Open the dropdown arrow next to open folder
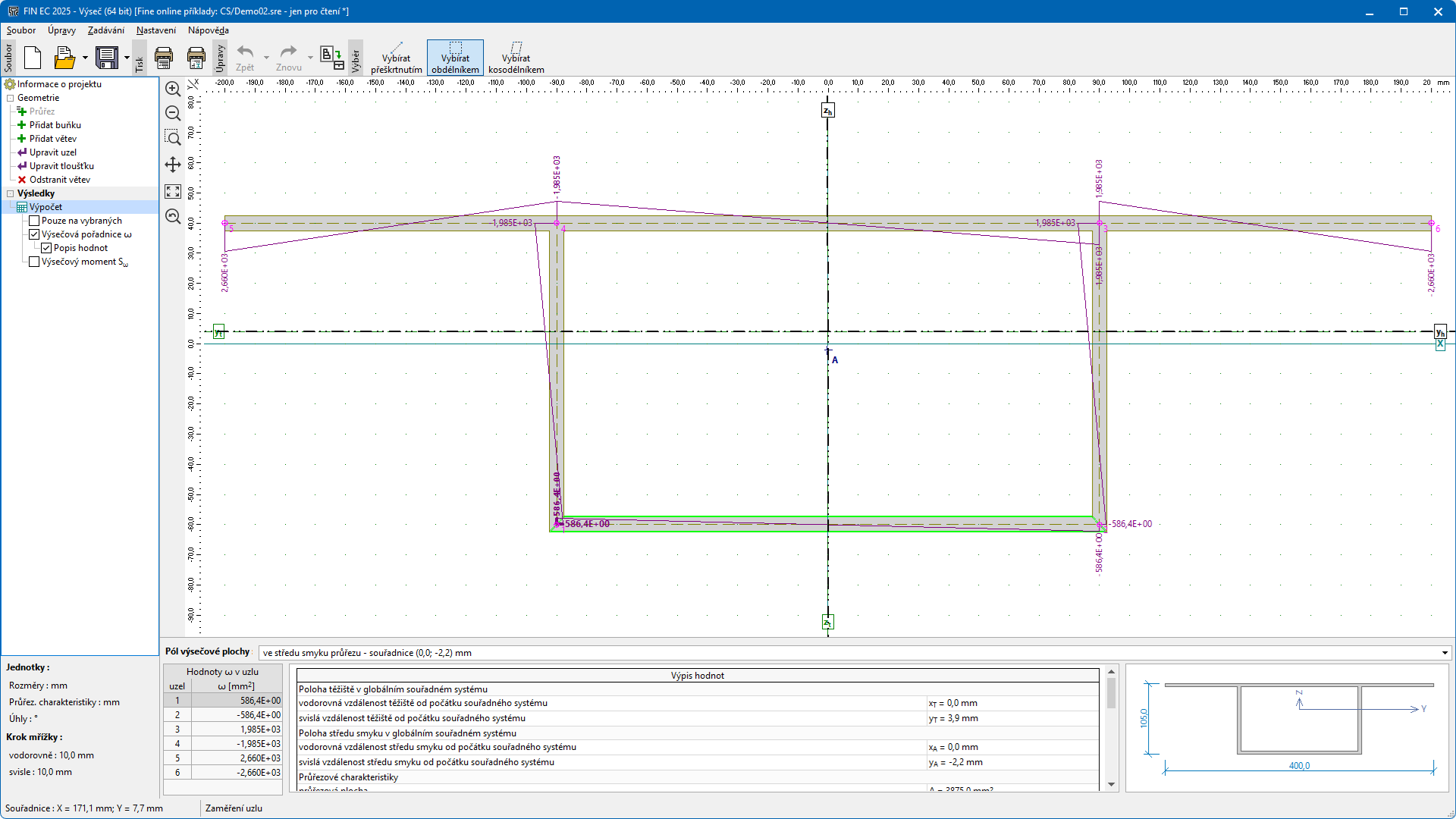 (x=85, y=58)
